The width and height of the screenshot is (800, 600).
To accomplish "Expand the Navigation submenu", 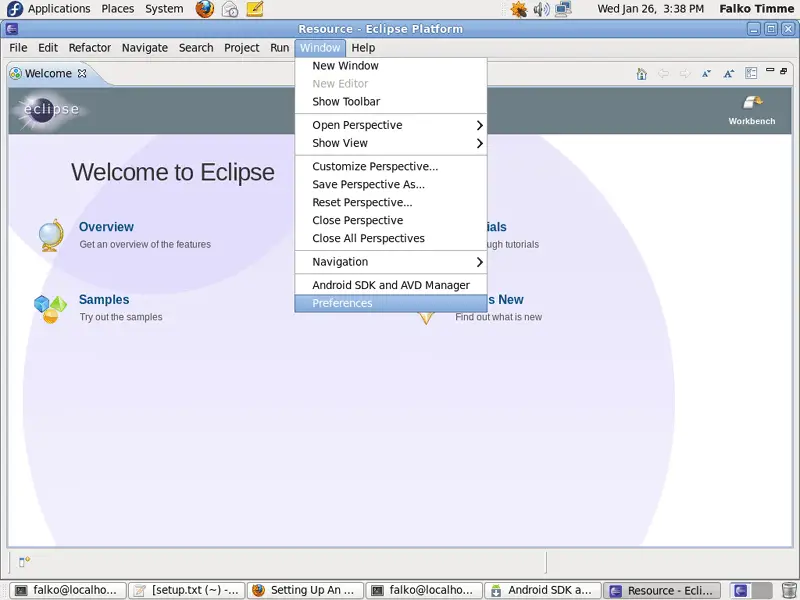I will [x=391, y=262].
